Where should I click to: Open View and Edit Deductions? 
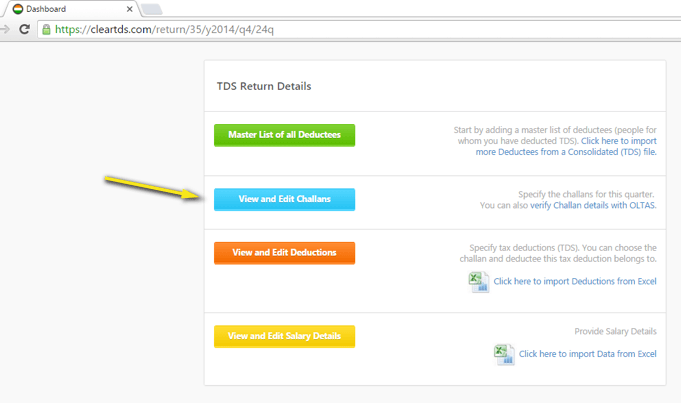pos(284,253)
